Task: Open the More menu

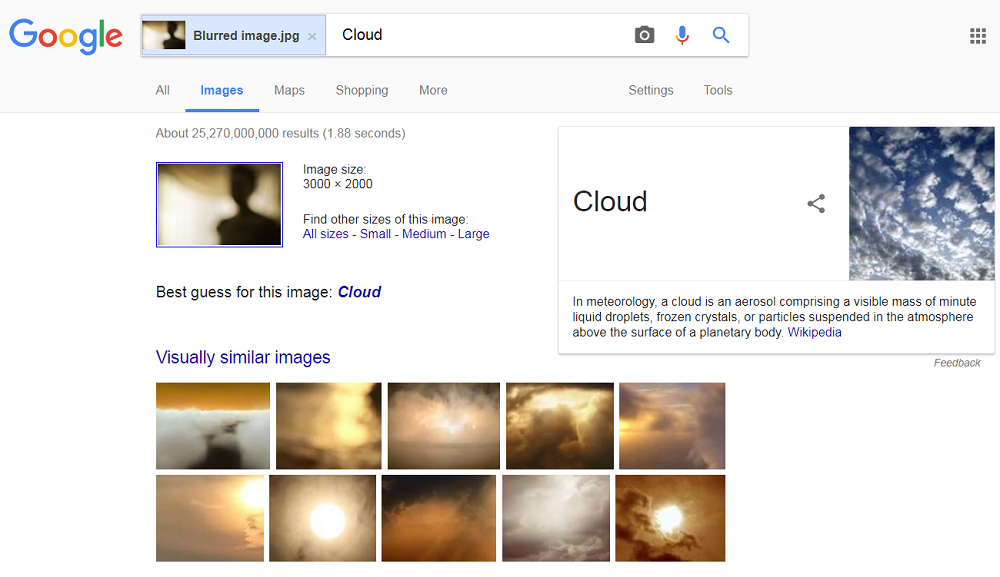Action: pos(432,90)
